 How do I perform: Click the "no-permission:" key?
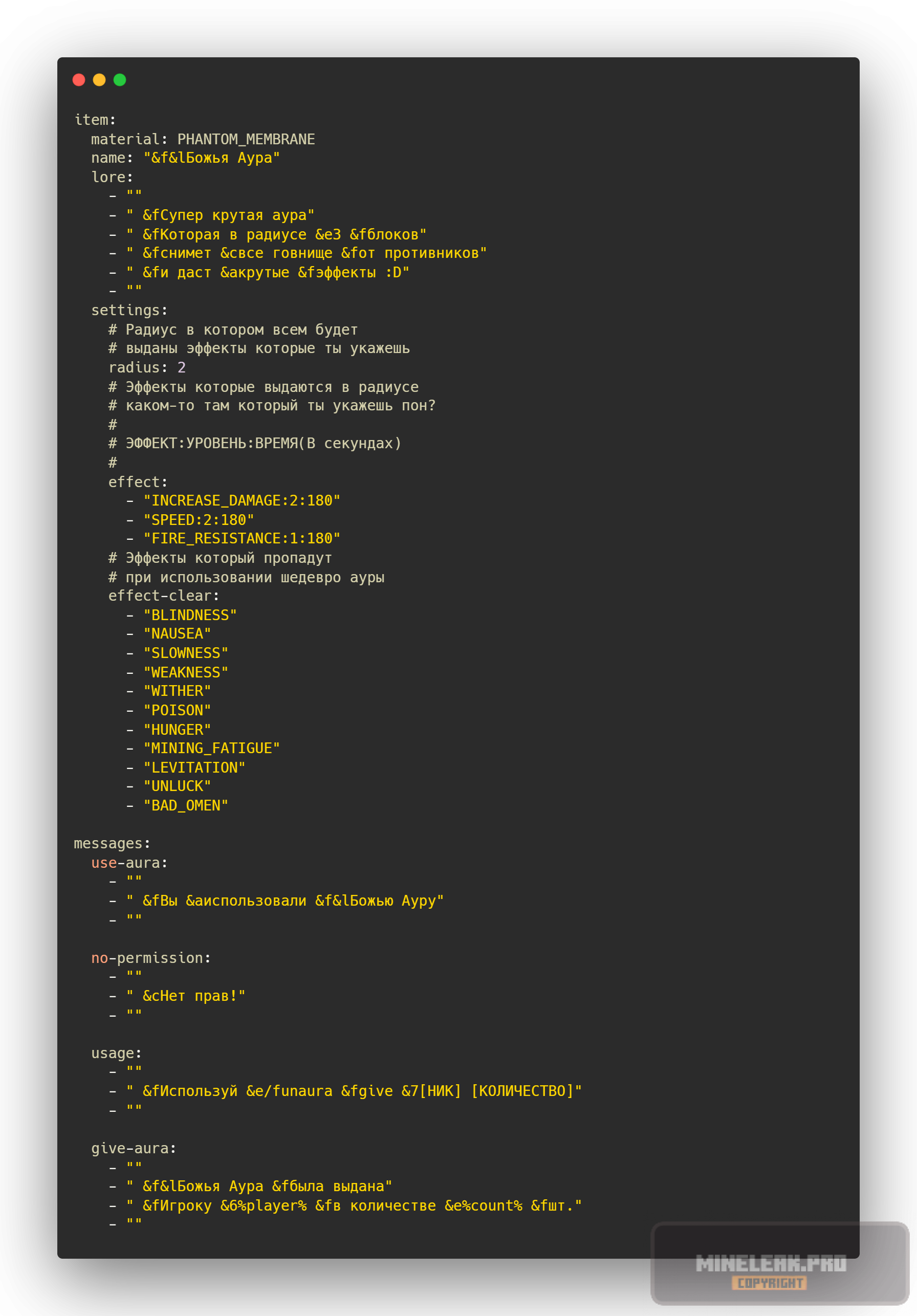(x=151, y=958)
